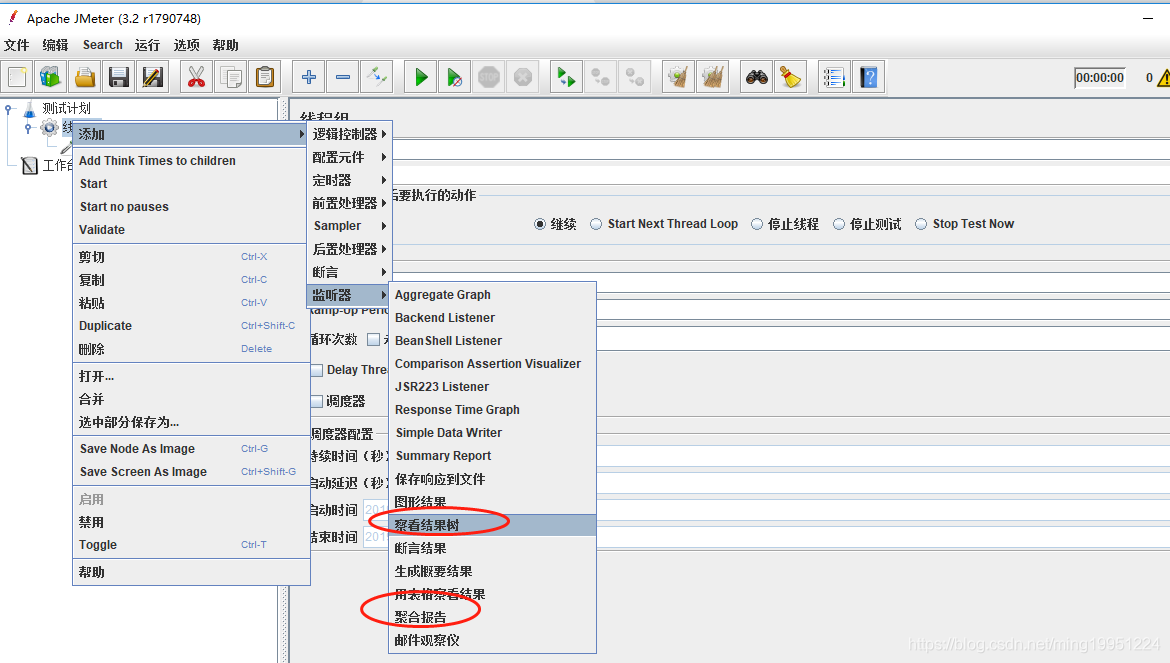
Task: Open the 运行 menu in menu bar
Action: (x=147, y=45)
